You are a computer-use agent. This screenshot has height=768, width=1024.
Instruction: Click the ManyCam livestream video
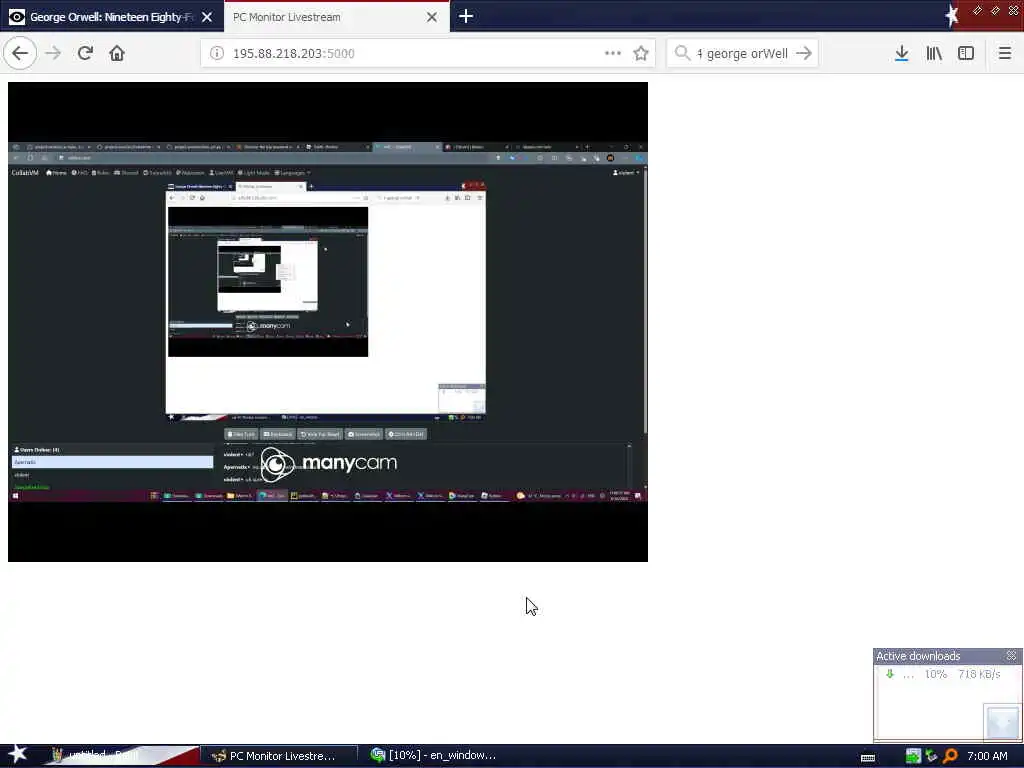tap(328, 321)
